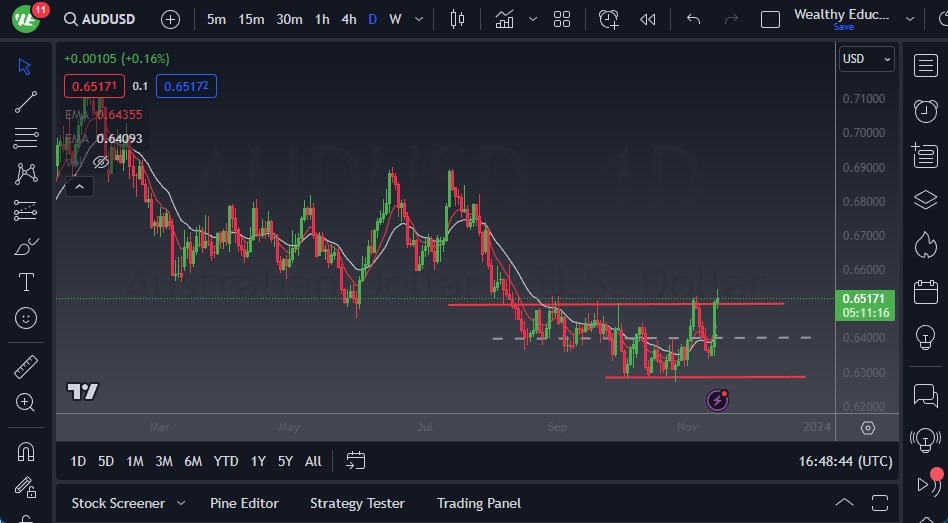Switch to the Pine Editor tab
Image resolution: width=948 pixels, height=523 pixels.
(x=244, y=503)
